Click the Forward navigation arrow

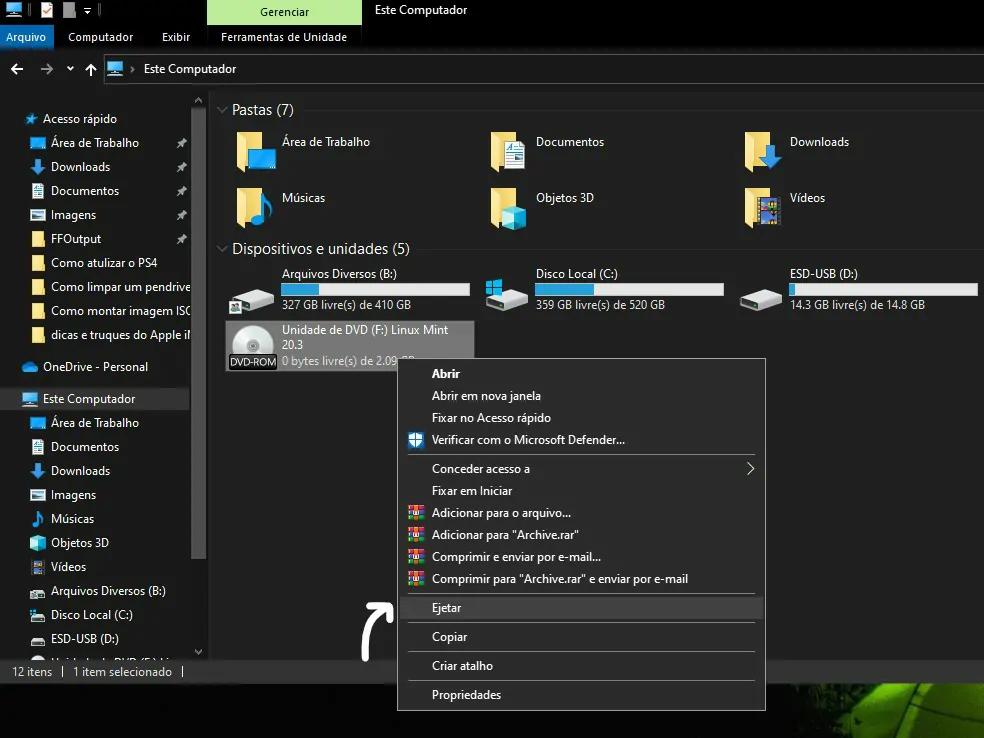46,69
